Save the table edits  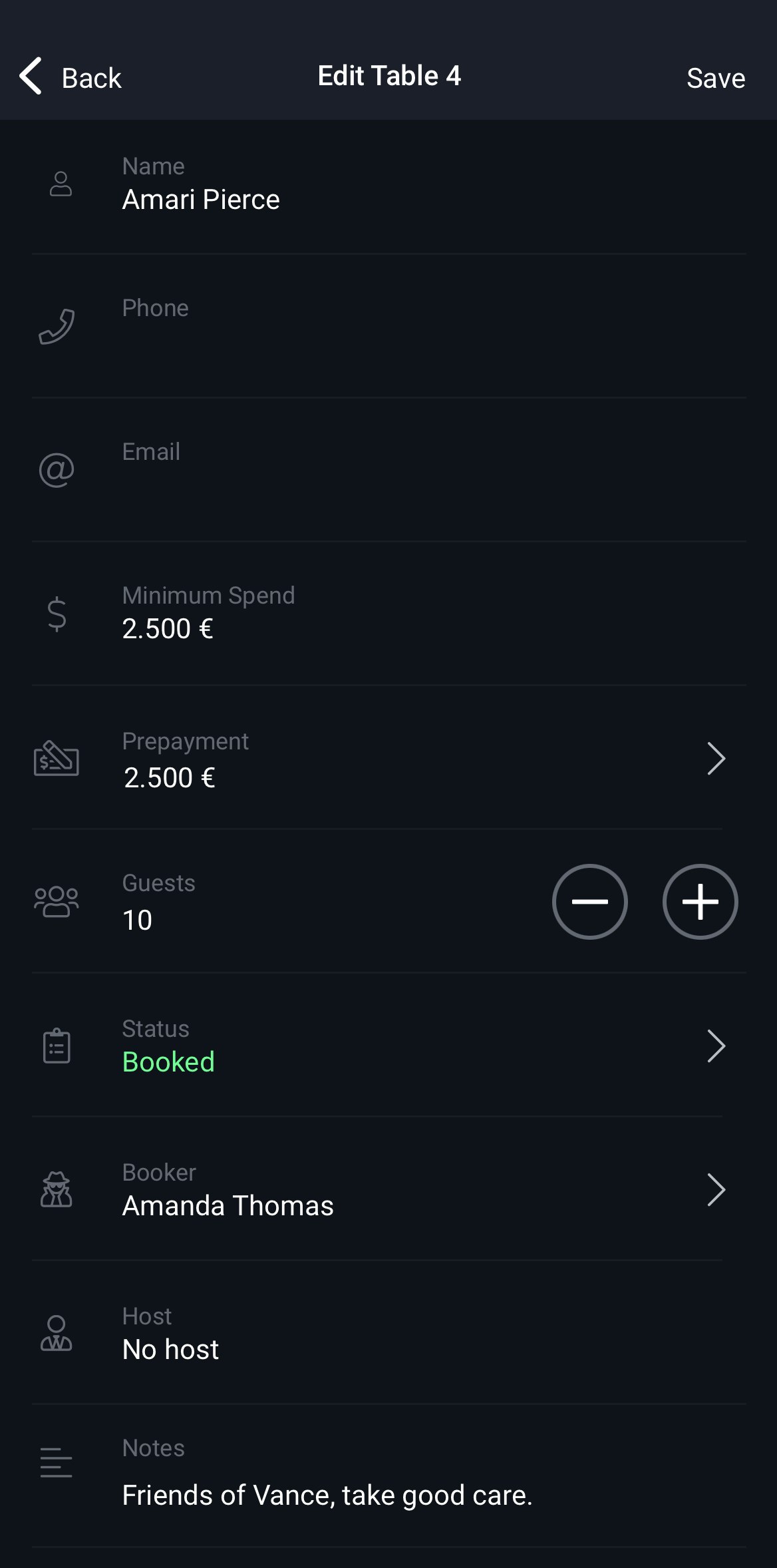point(715,78)
